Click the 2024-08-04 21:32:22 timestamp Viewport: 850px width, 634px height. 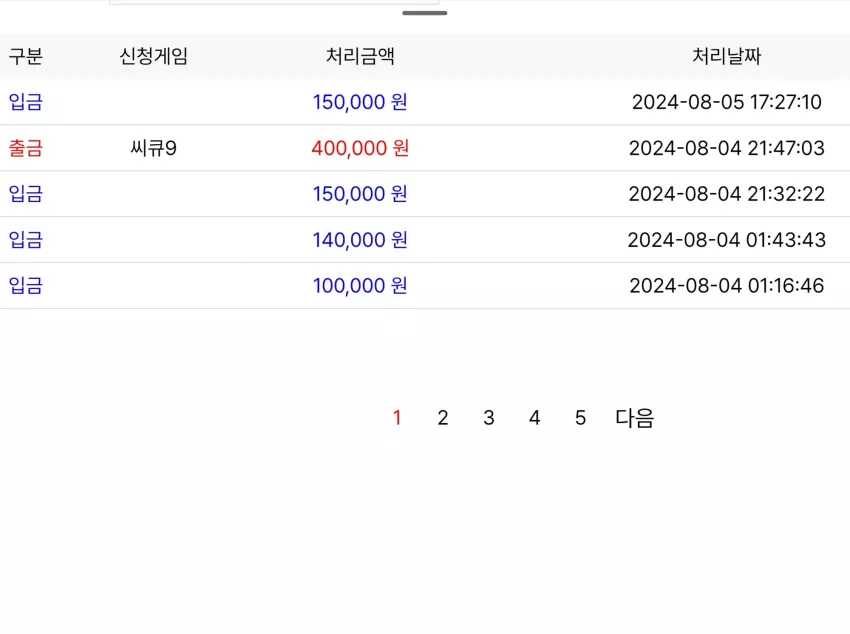point(726,194)
